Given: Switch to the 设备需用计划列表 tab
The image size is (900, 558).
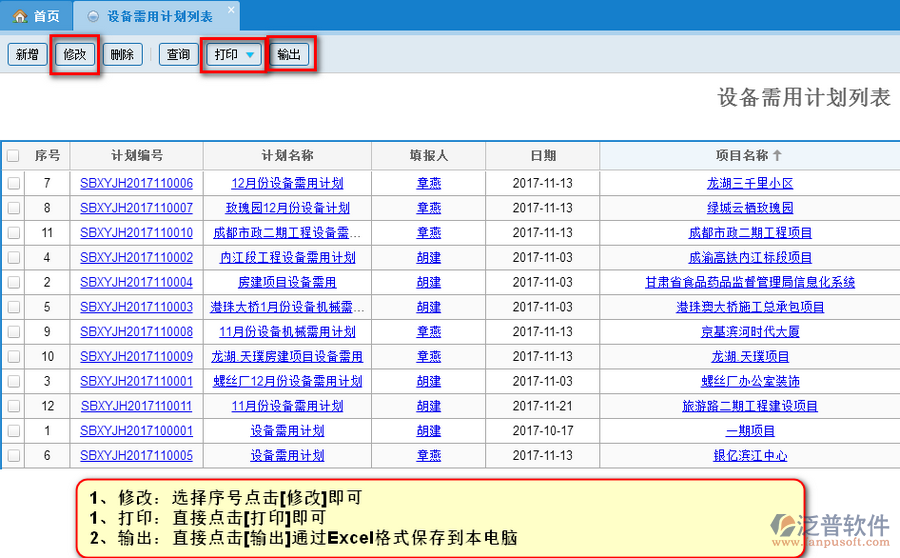Looking at the screenshot, I should (159, 17).
